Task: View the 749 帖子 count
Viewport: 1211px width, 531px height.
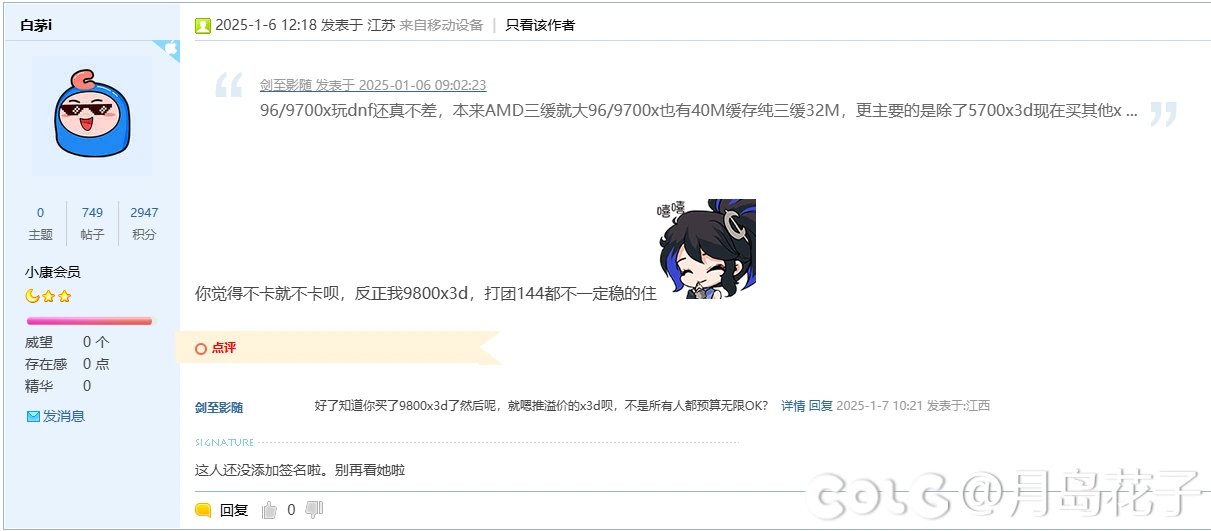Action: click(92, 223)
